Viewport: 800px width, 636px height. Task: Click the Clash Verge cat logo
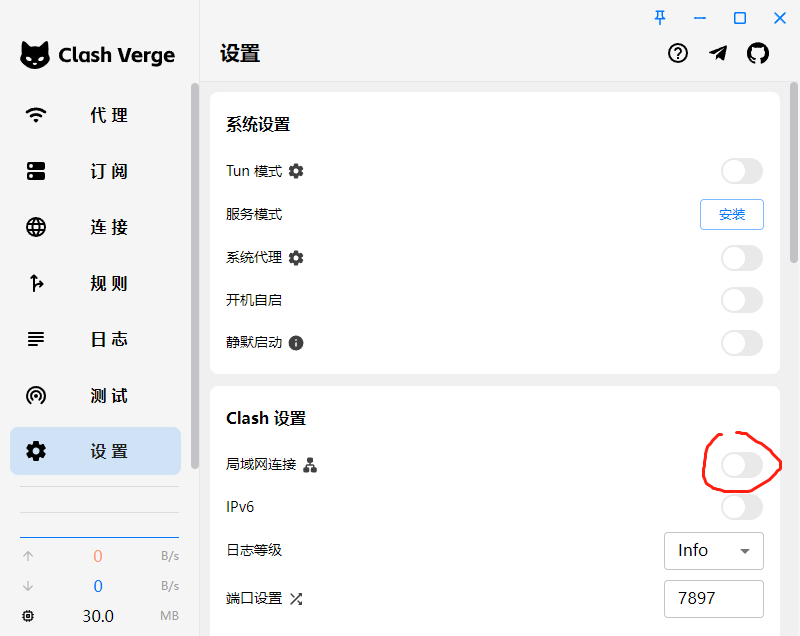pos(35,55)
